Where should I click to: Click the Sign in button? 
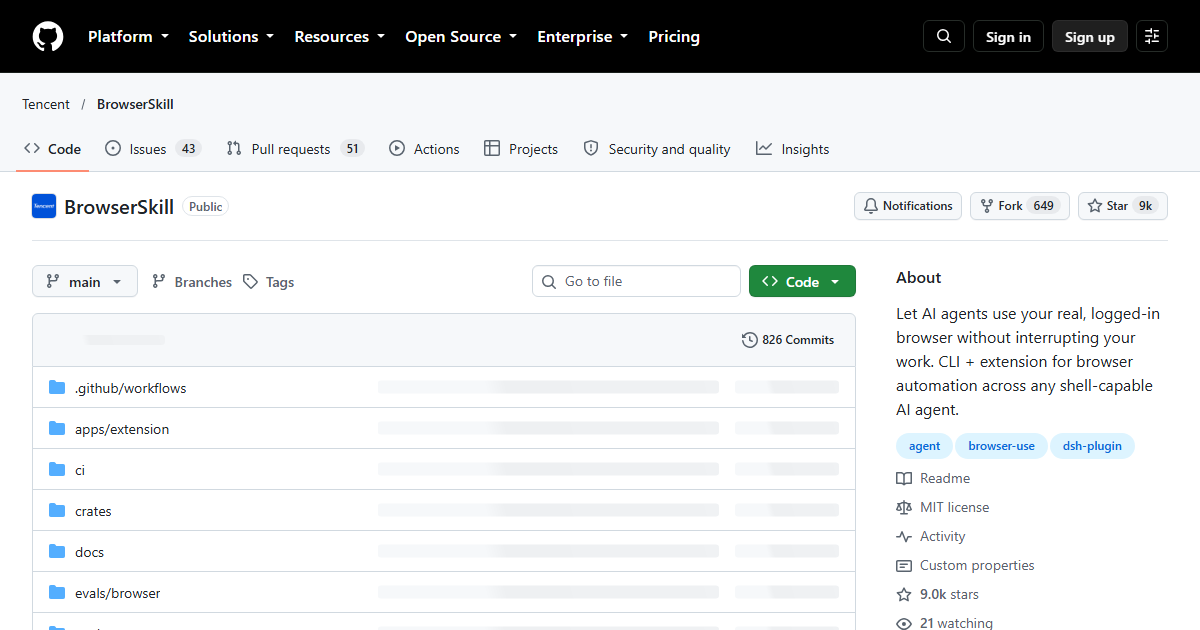(1008, 37)
